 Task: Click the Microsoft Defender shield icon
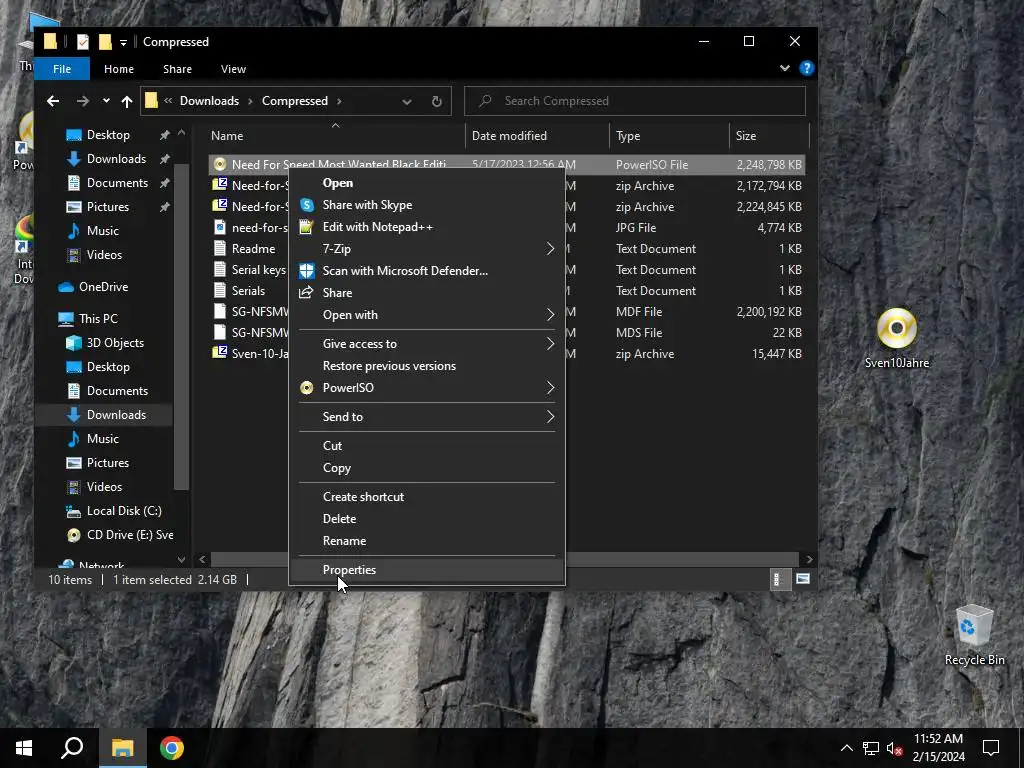click(306, 271)
